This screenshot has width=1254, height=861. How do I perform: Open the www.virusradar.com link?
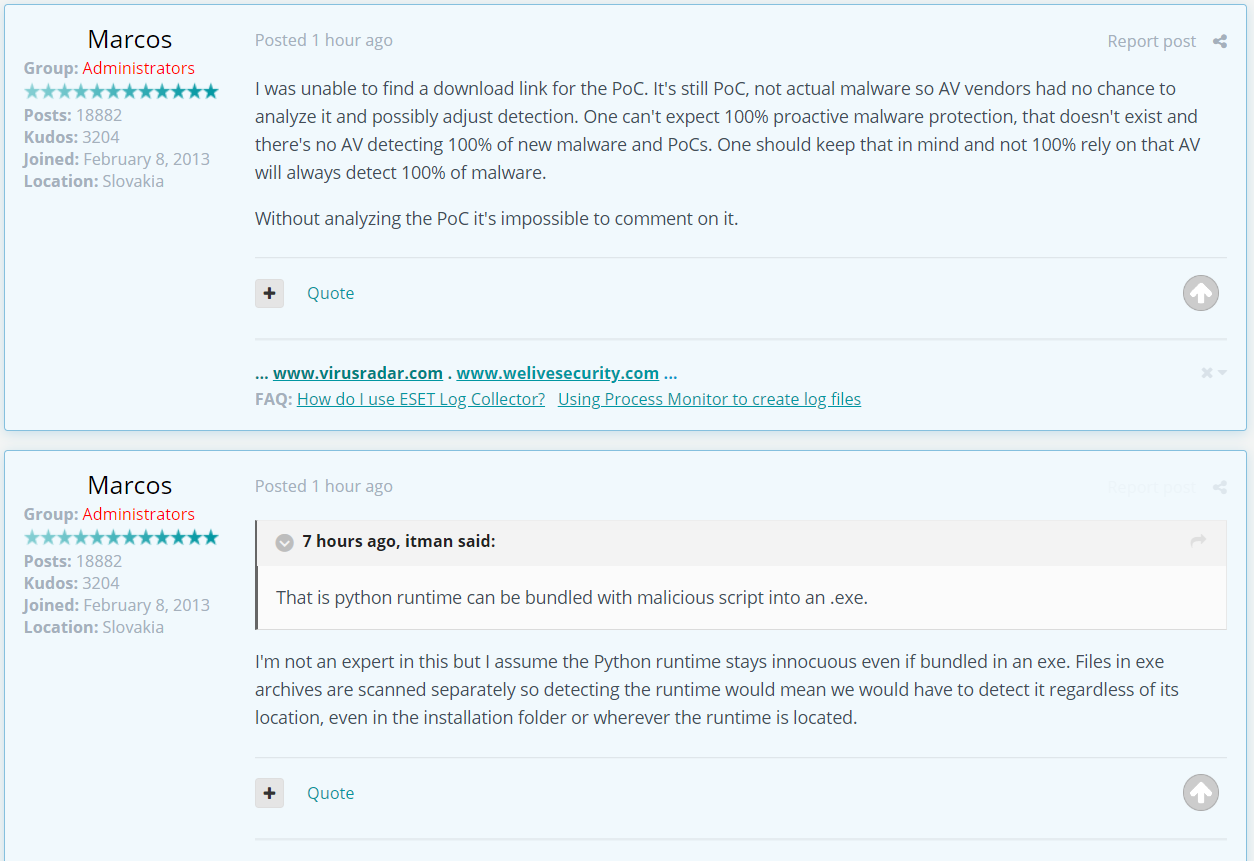358,373
